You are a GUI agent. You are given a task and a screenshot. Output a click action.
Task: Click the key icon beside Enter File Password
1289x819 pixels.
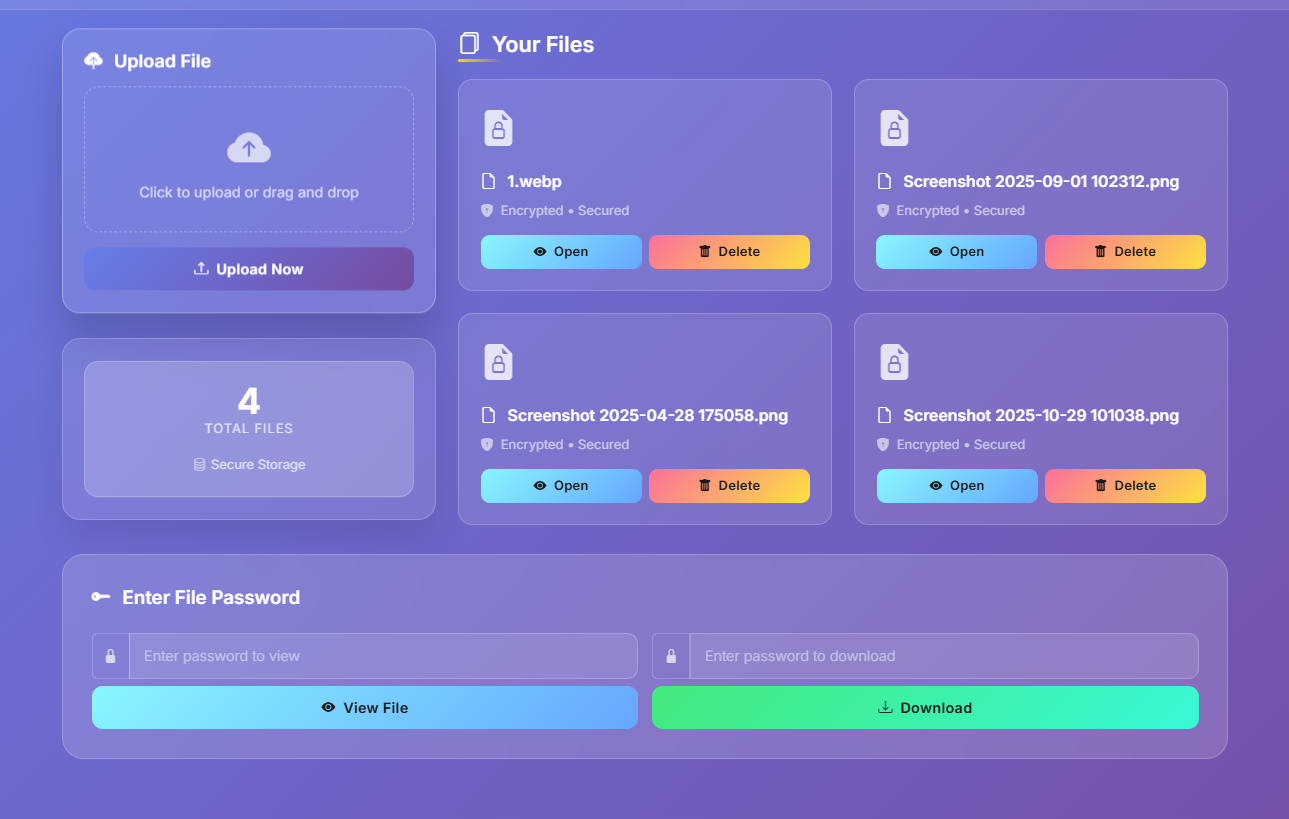point(101,597)
